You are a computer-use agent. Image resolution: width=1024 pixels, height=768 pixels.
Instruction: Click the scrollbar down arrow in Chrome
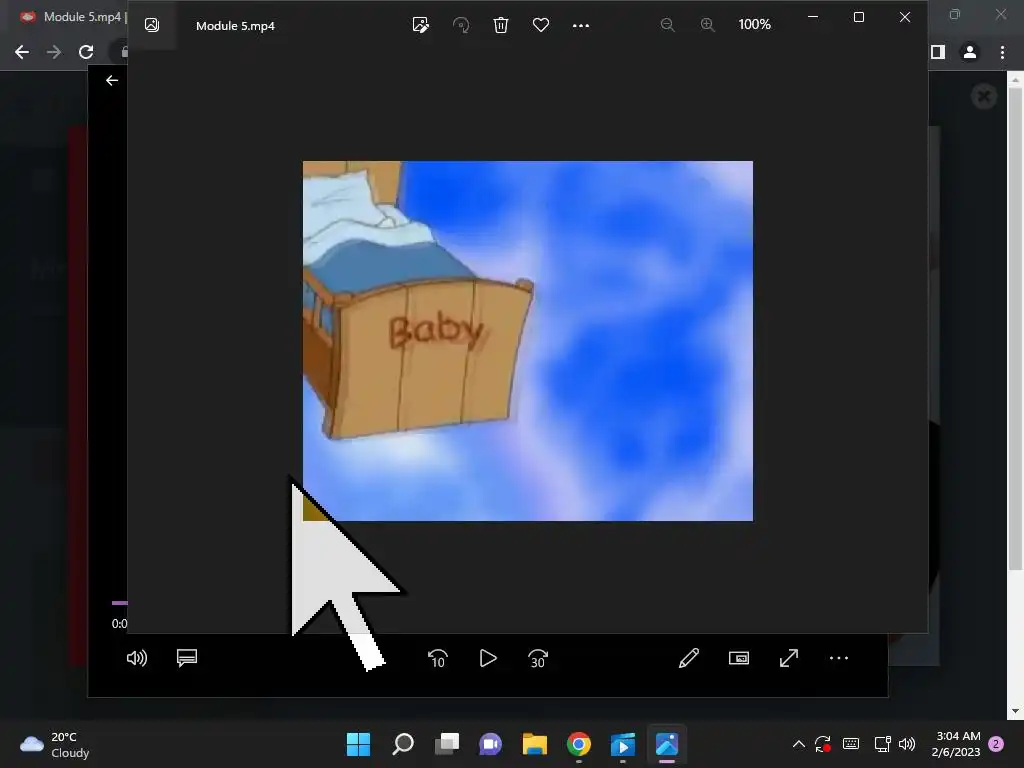click(1015, 711)
